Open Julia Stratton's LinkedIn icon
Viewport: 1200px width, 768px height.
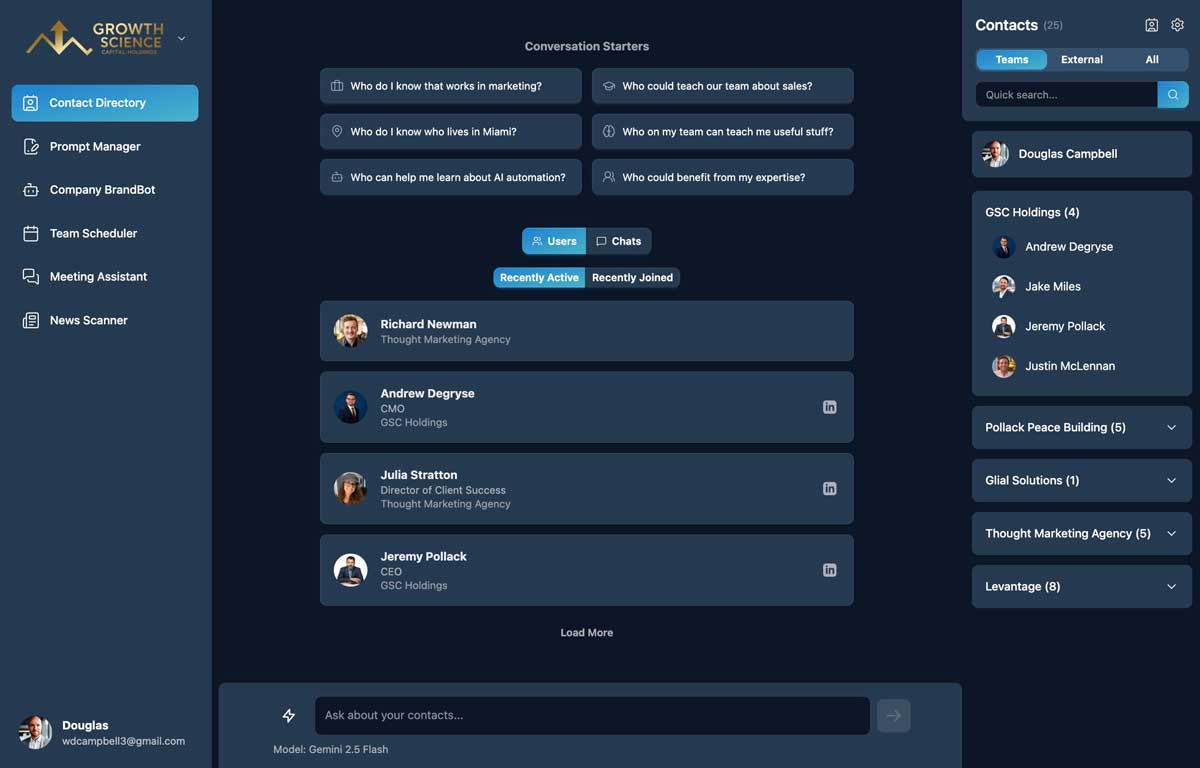(829, 489)
